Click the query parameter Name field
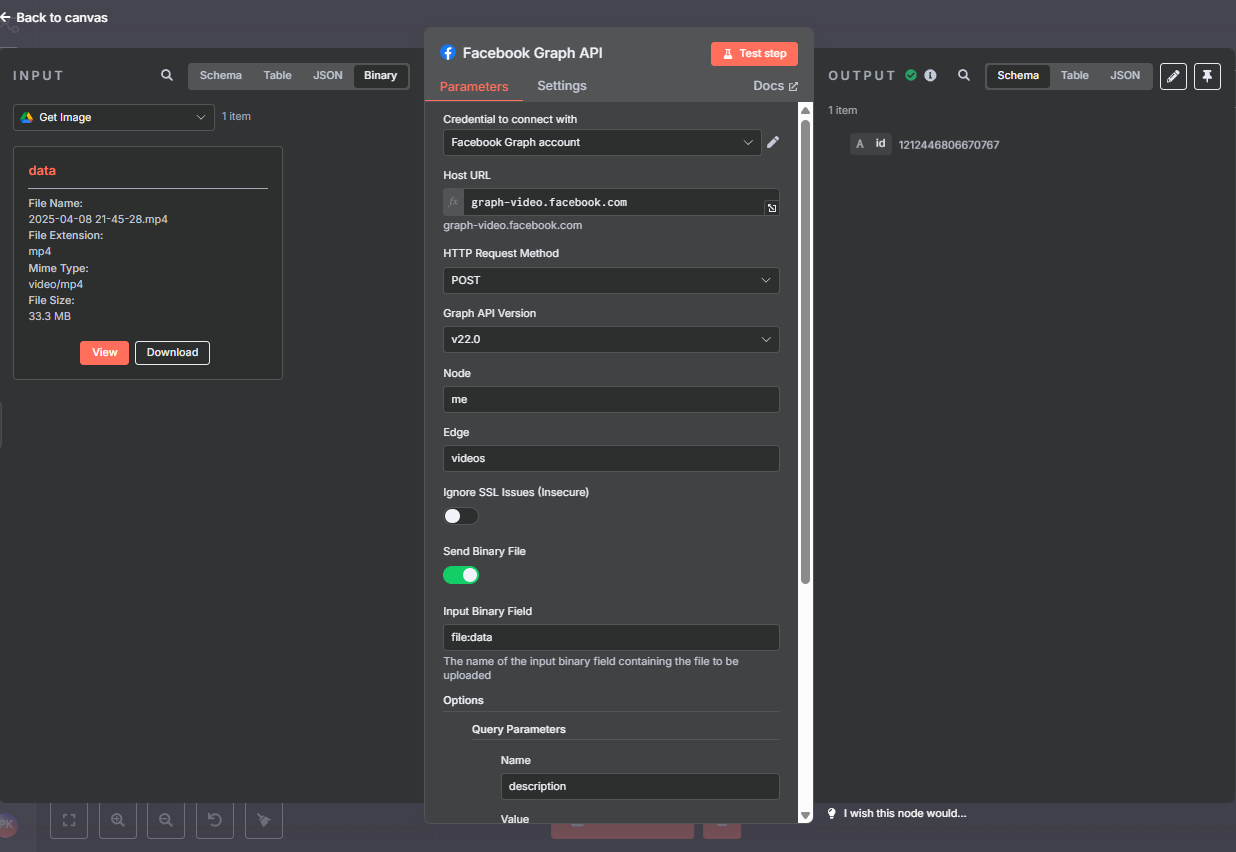This screenshot has width=1236, height=852. coord(640,786)
